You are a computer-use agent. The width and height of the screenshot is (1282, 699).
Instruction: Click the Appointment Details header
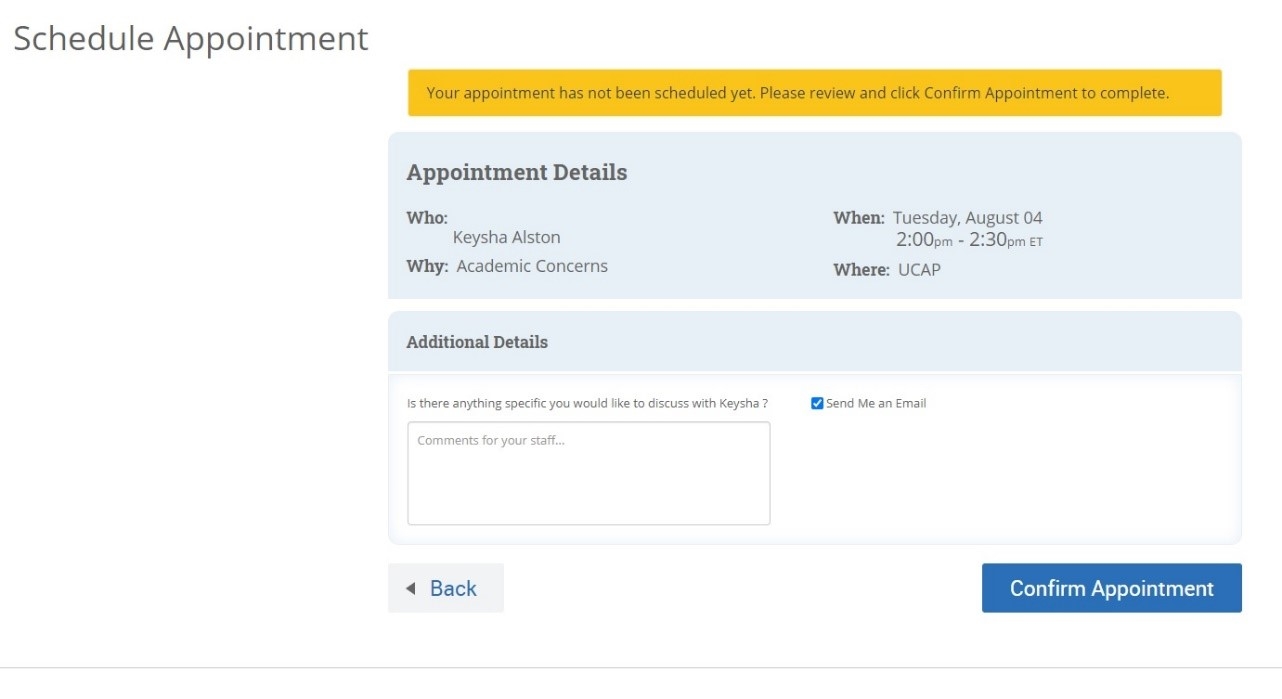coord(516,172)
